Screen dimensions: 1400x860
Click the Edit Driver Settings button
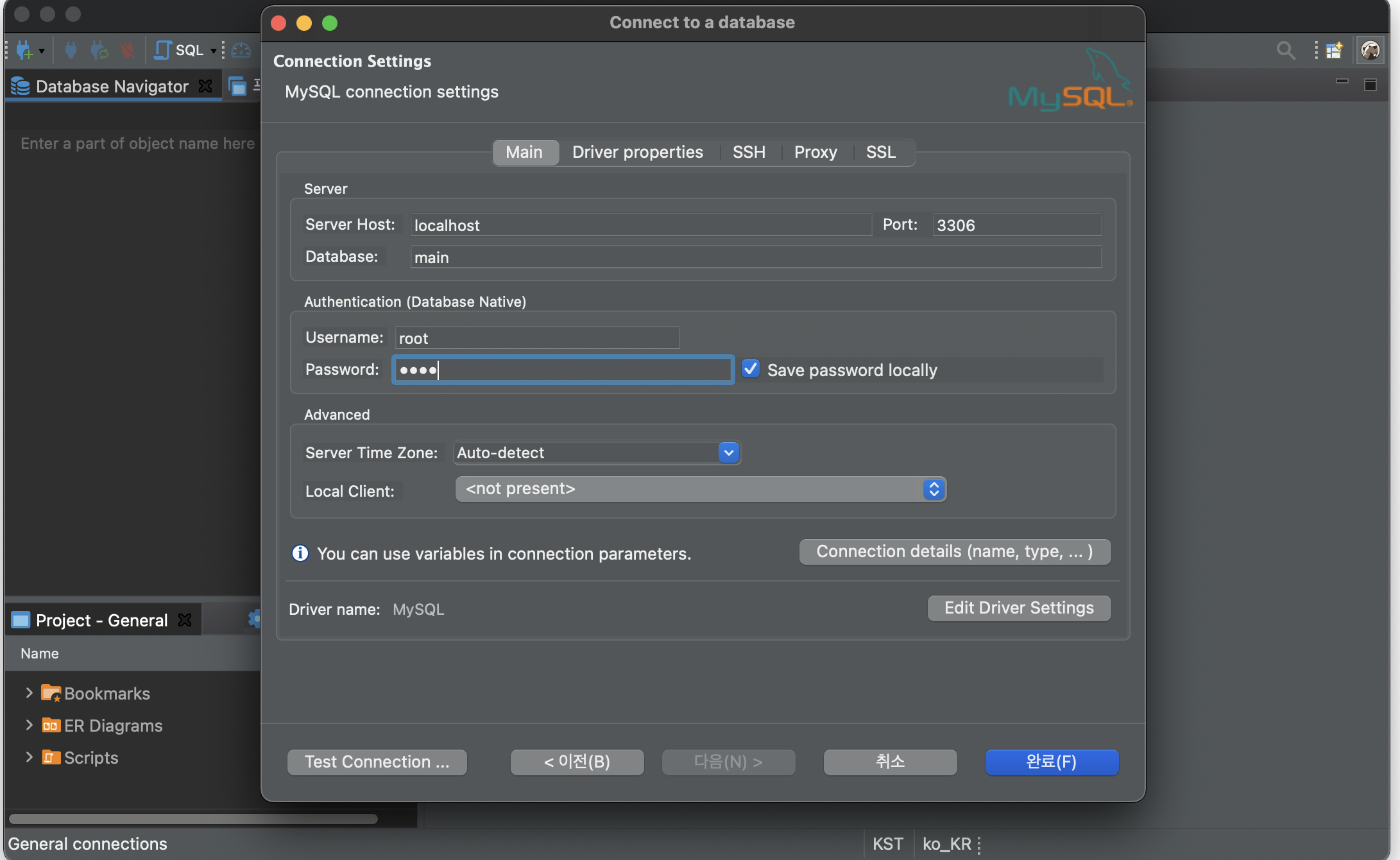click(x=1018, y=608)
